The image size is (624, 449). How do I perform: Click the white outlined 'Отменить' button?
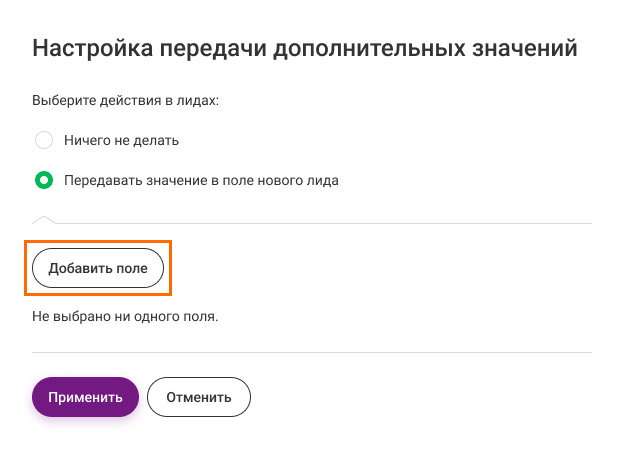click(199, 397)
